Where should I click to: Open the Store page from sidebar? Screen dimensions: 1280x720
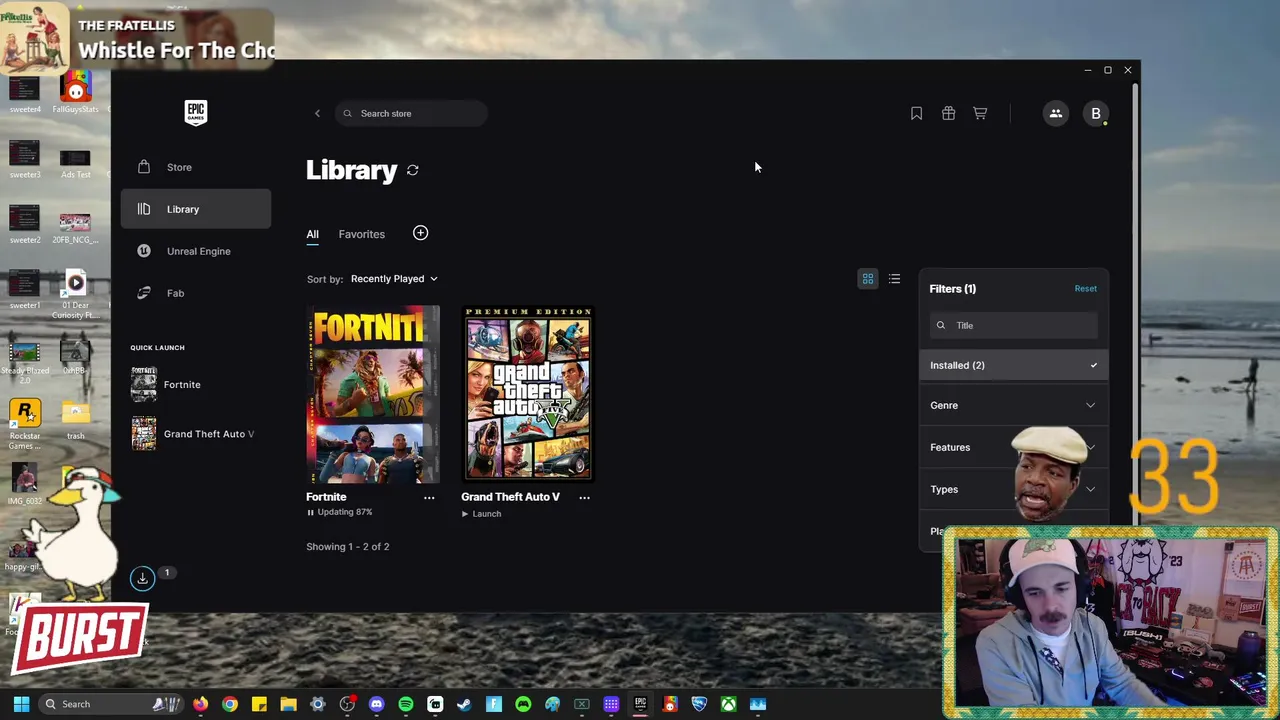point(196,167)
